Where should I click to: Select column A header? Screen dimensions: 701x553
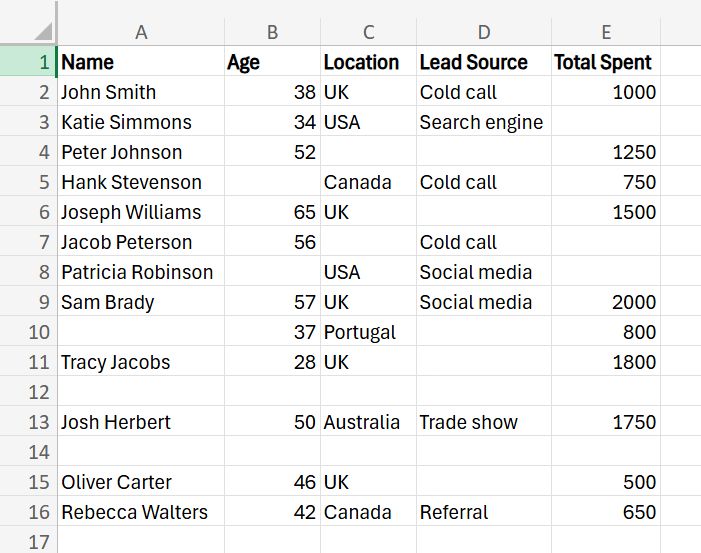click(141, 32)
